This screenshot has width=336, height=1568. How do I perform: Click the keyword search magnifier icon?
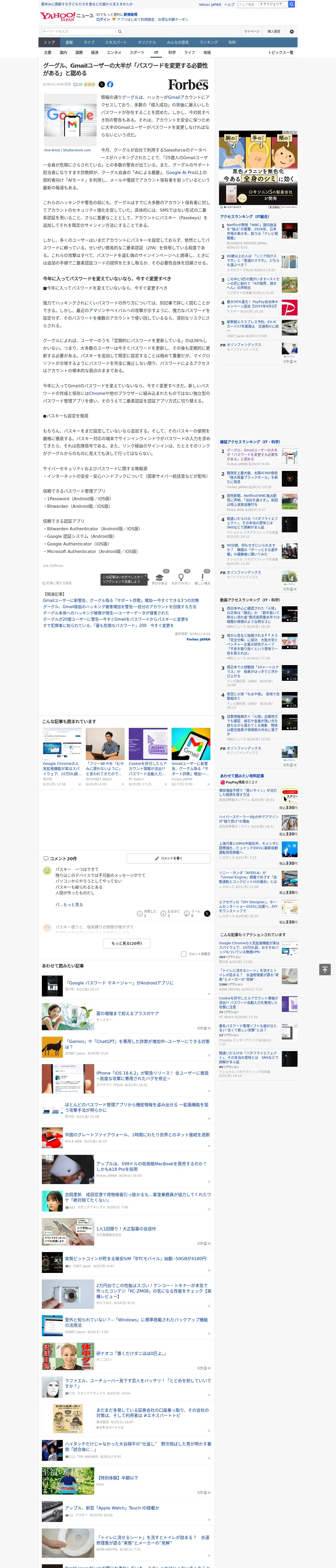[x=120, y=32]
